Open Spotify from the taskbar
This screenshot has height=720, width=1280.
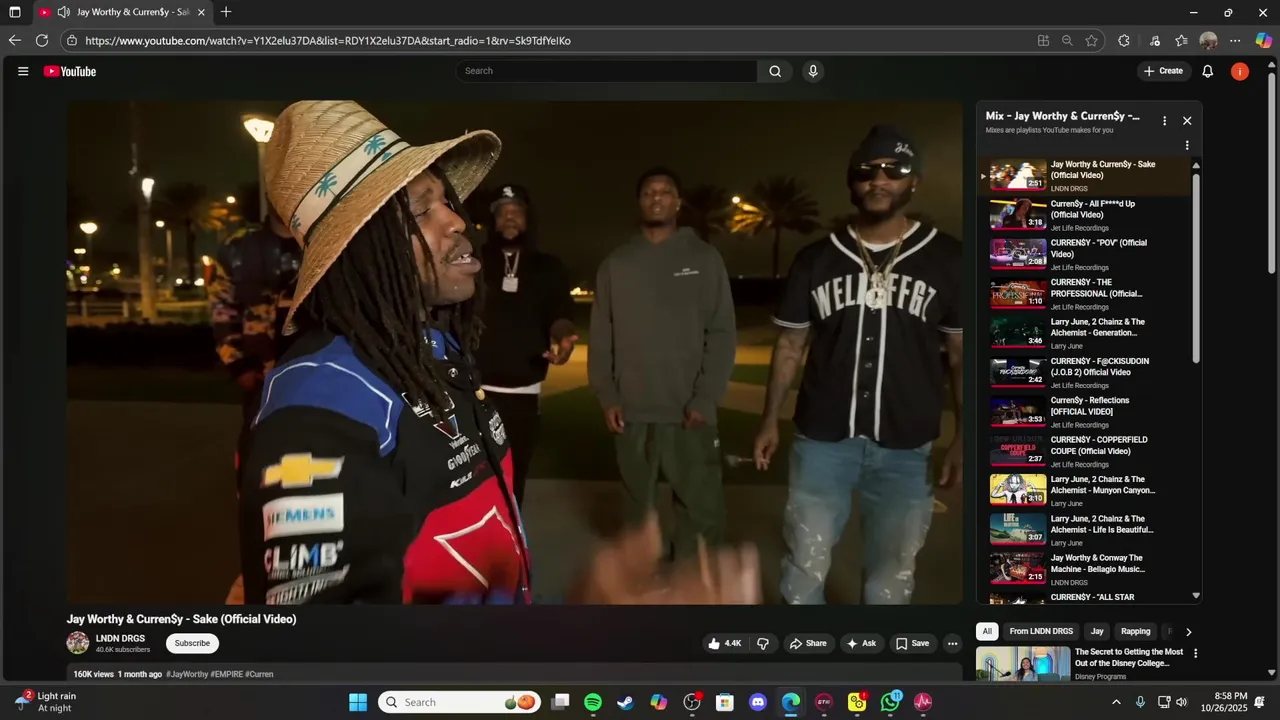592,702
